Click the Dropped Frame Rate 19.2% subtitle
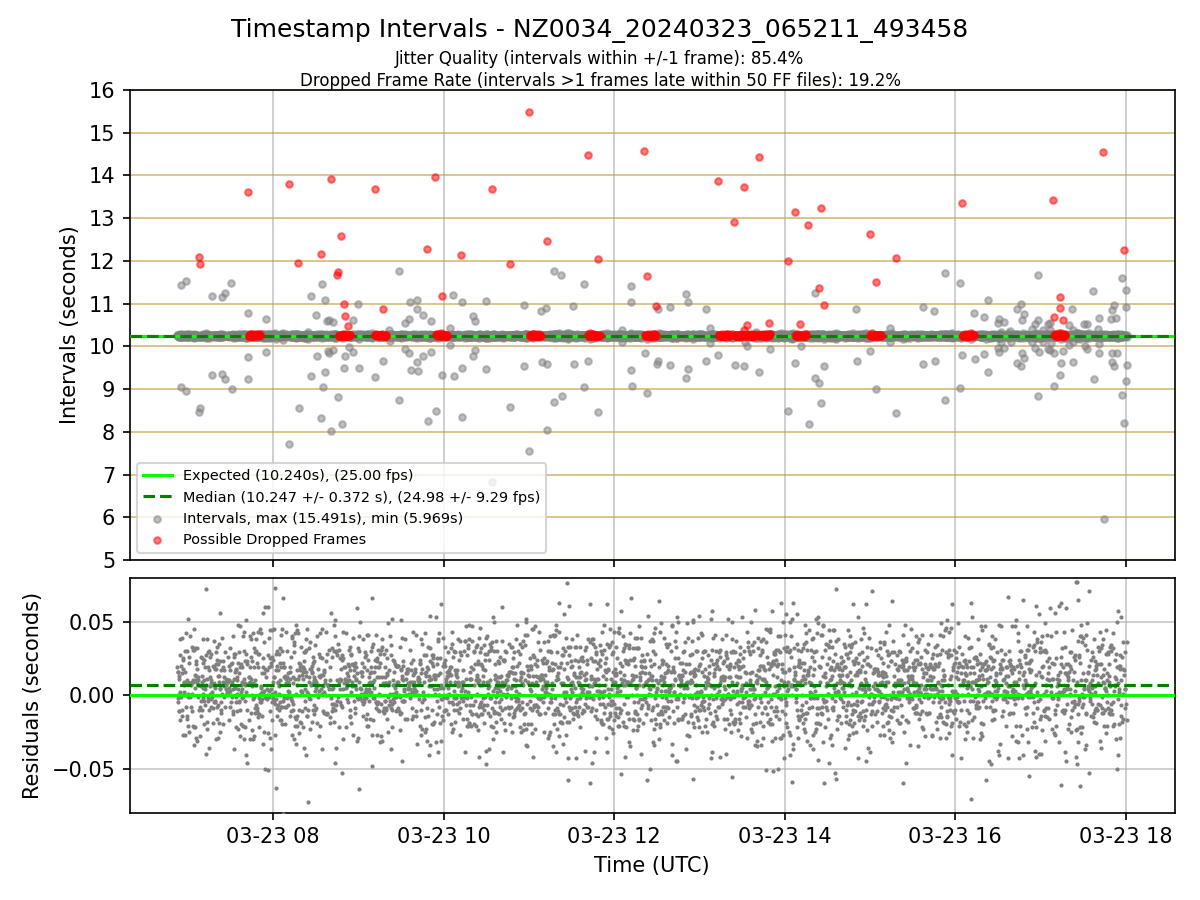This screenshot has height=900, width=1200. click(x=600, y=80)
